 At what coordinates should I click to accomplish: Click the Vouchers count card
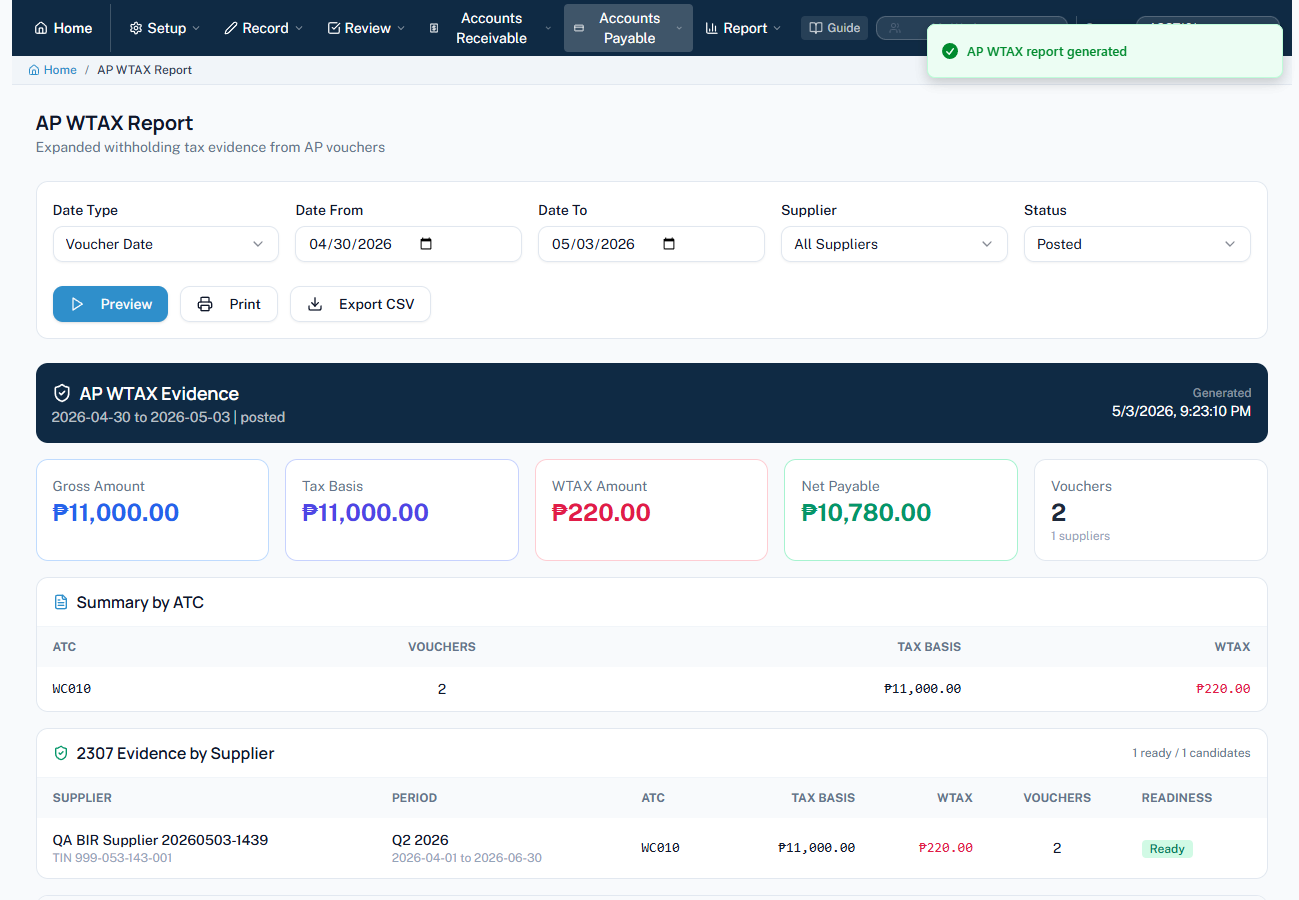tap(1150, 510)
